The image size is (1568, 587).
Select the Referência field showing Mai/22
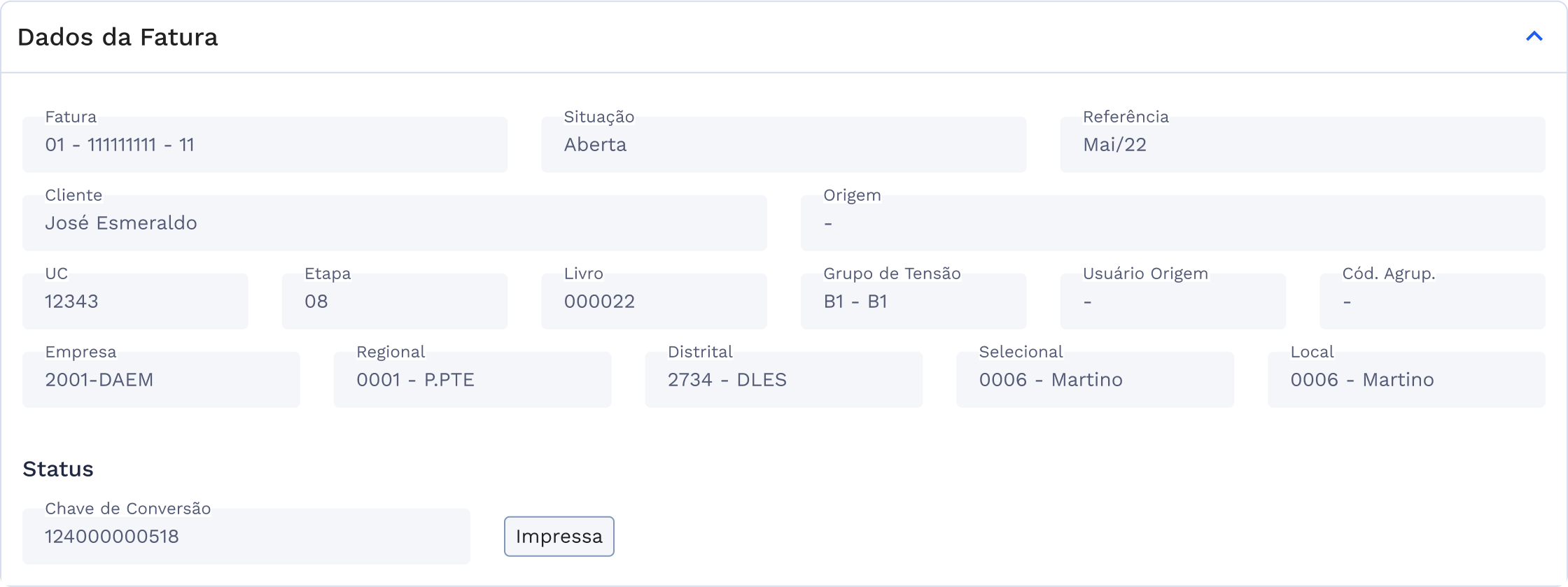[x=1303, y=145]
